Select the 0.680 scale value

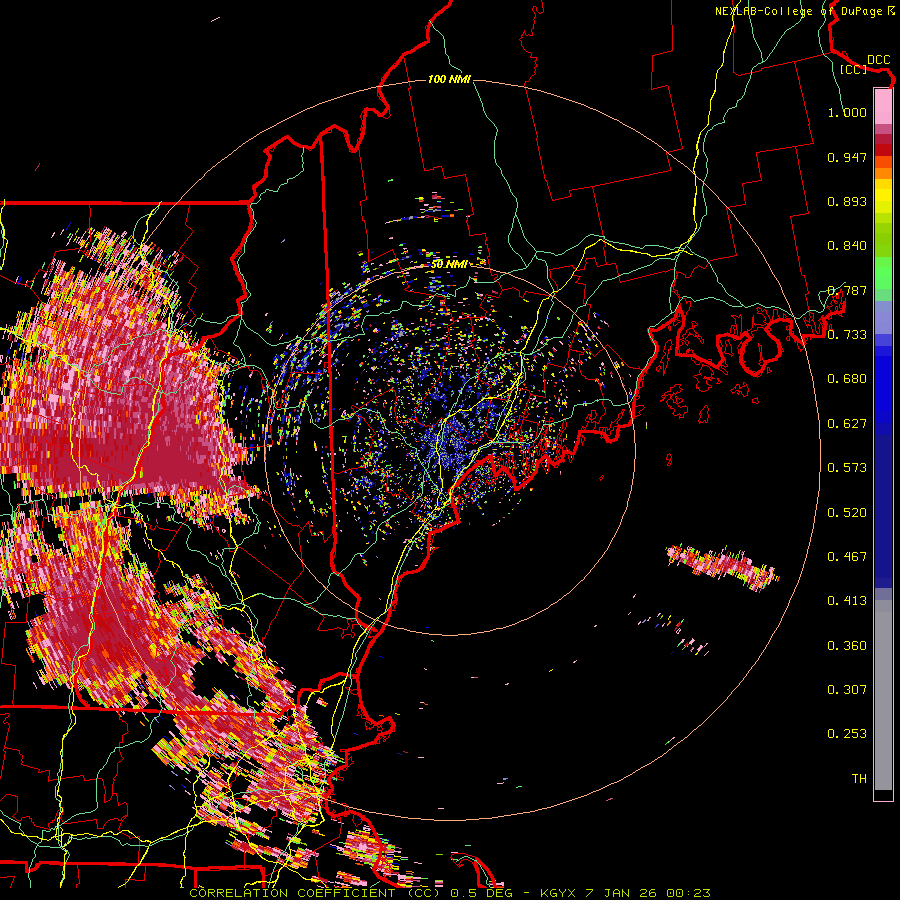(x=847, y=379)
